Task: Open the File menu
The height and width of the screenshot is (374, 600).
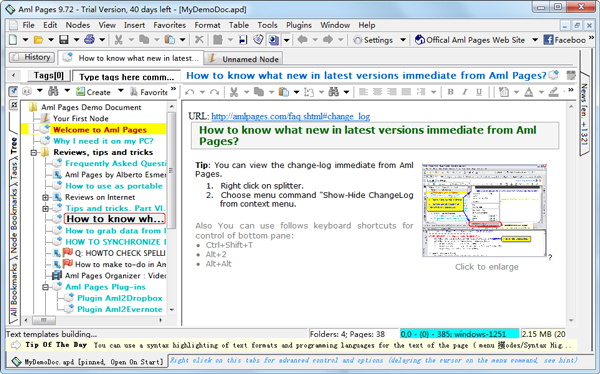Action: point(28,25)
